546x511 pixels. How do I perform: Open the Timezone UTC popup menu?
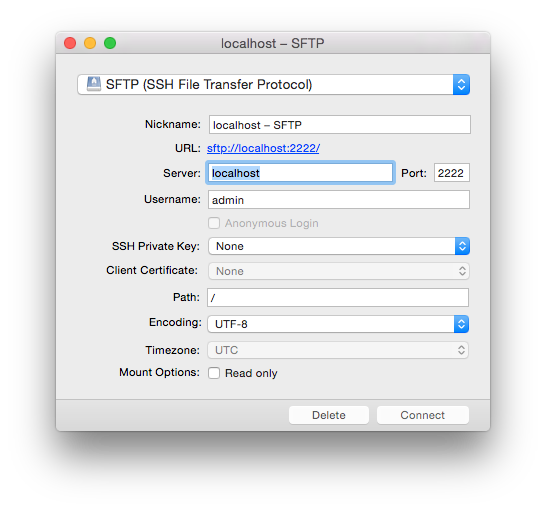click(x=338, y=350)
